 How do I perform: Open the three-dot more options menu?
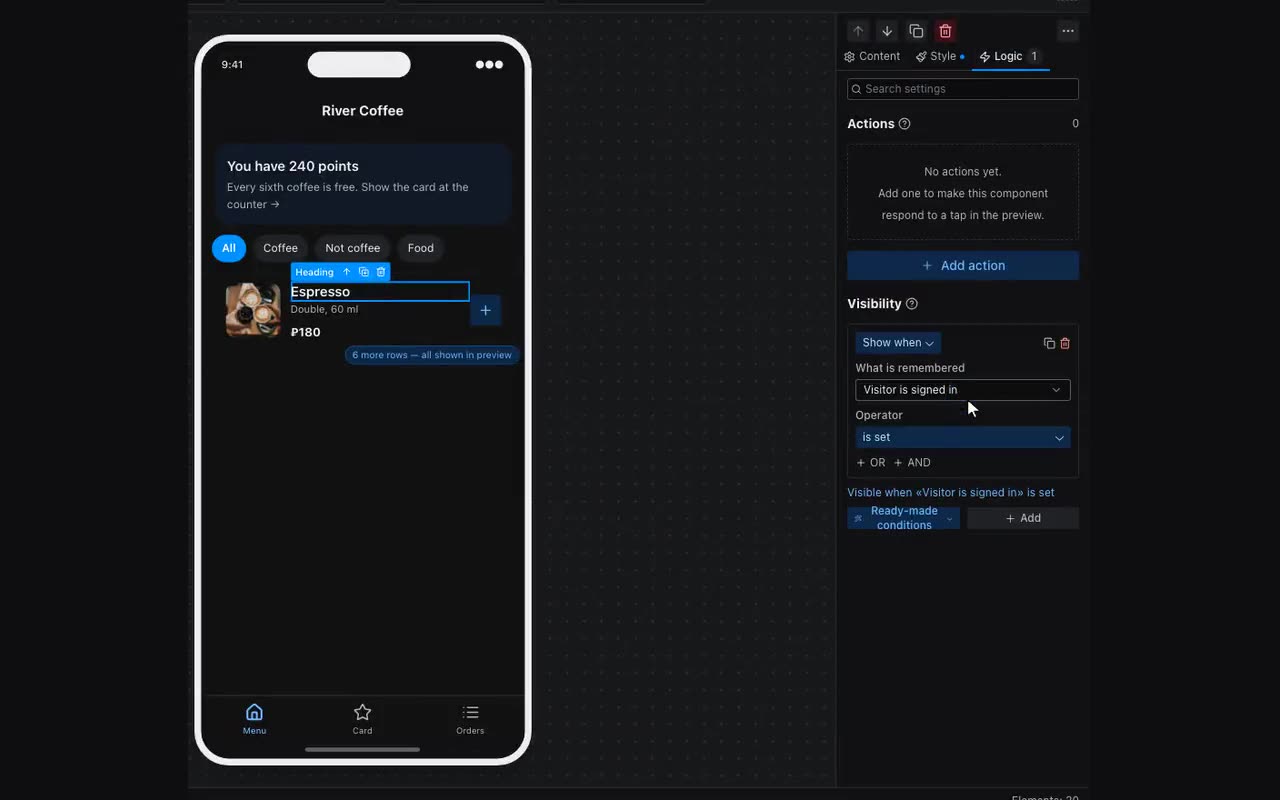pos(1068,31)
